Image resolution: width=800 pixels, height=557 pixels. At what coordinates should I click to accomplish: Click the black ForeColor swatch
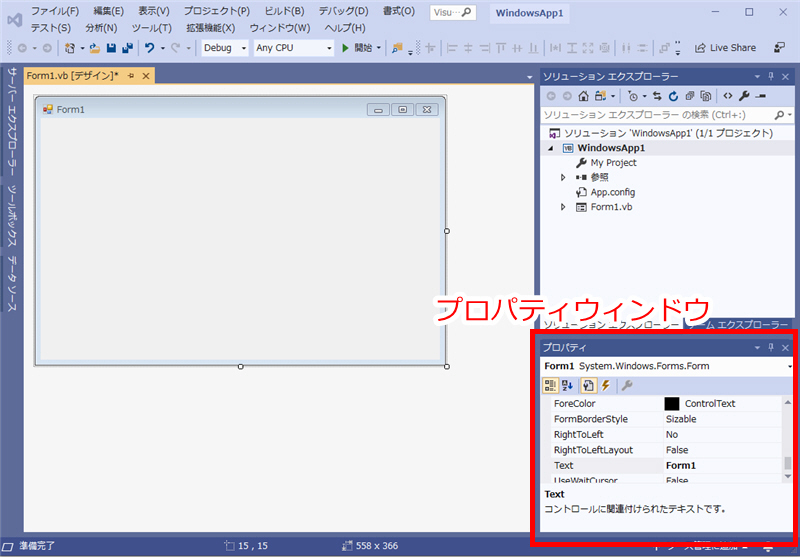pos(672,404)
